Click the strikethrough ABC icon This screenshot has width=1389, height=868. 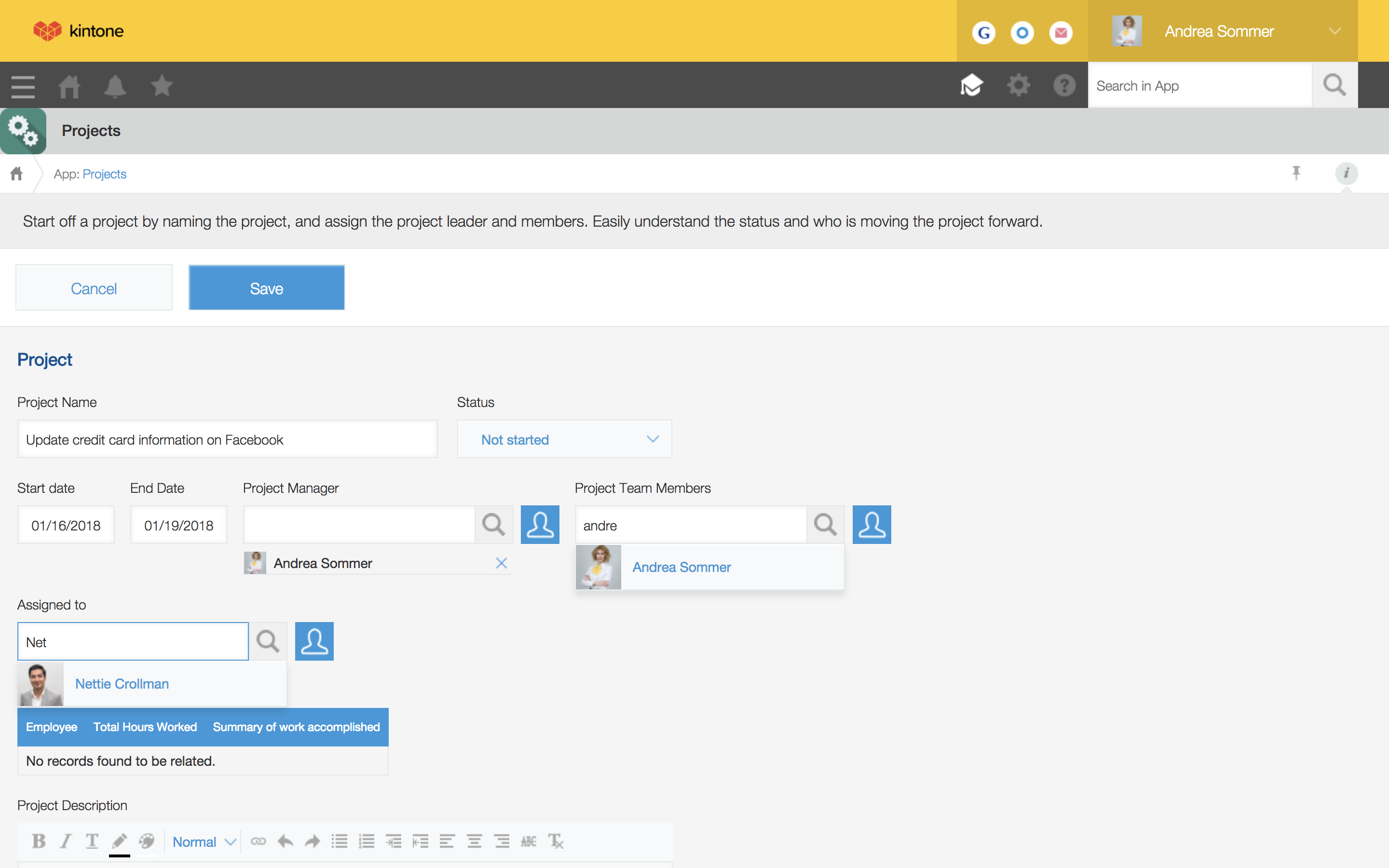tap(528, 841)
